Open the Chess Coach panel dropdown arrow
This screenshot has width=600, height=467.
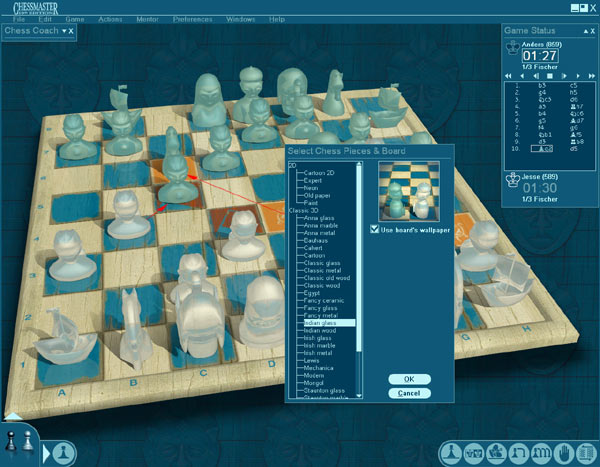64,31
